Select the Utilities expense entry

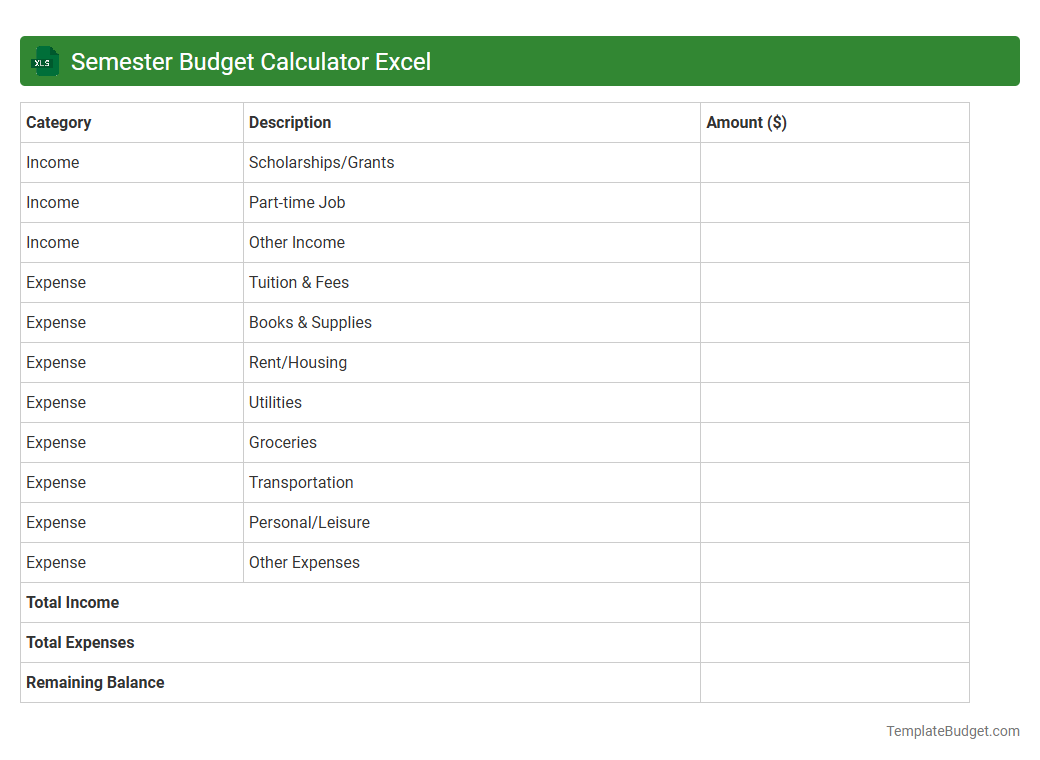[275, 402]
